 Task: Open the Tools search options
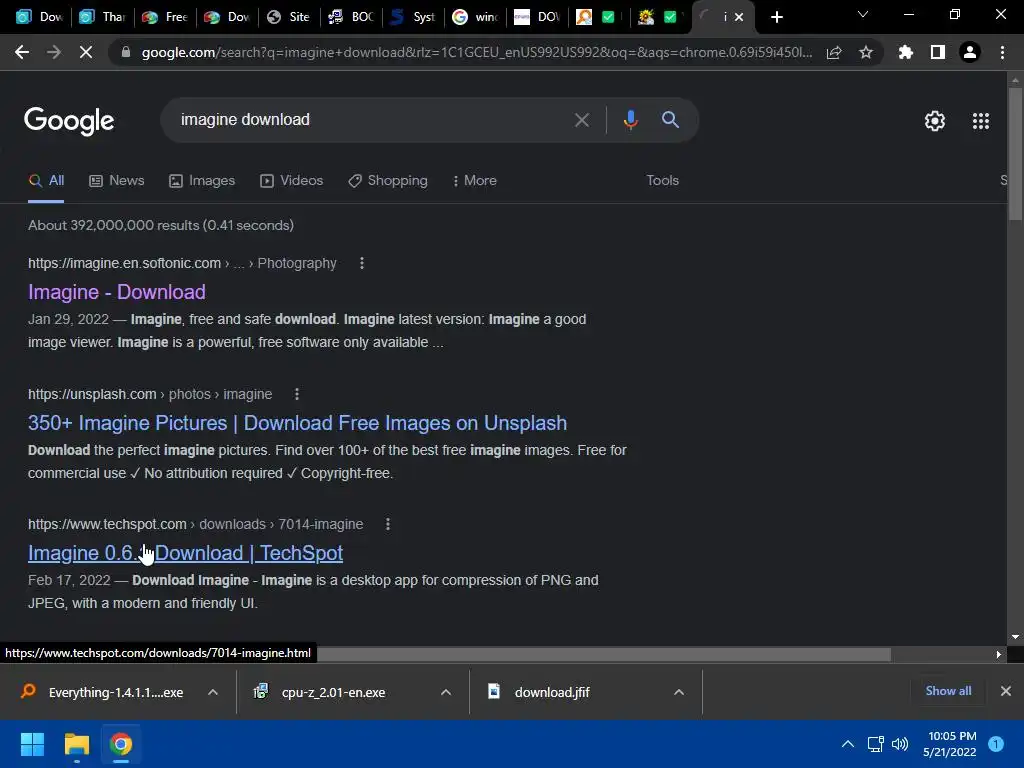point(662,180)
